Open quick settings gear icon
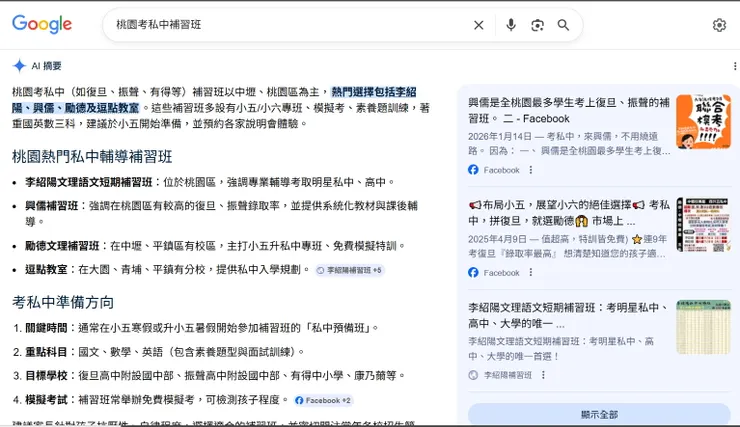This screenshot has width=740, height=427. click(x=719, y=25)
